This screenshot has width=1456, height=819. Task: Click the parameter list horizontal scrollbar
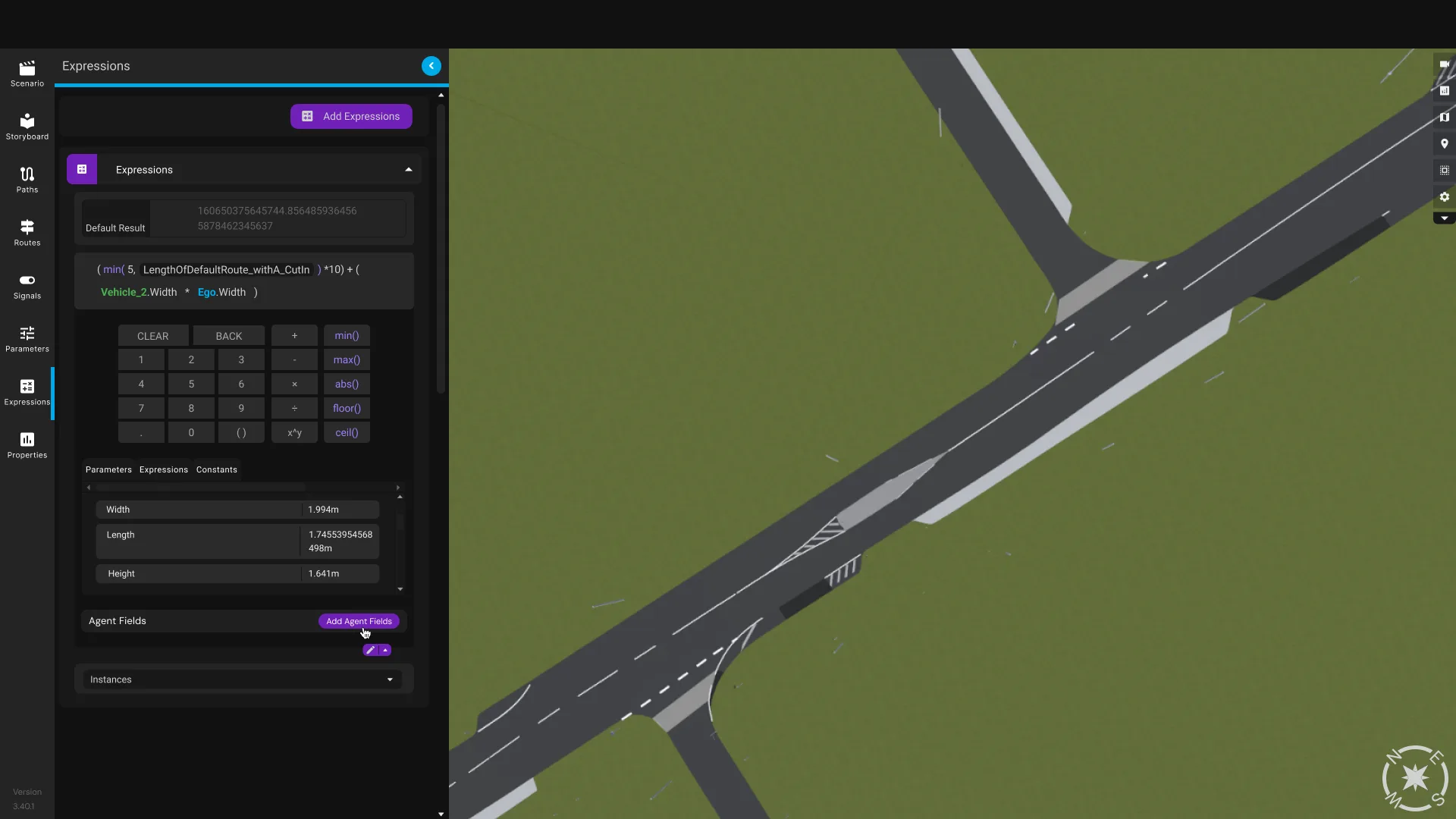click(201, 488)
